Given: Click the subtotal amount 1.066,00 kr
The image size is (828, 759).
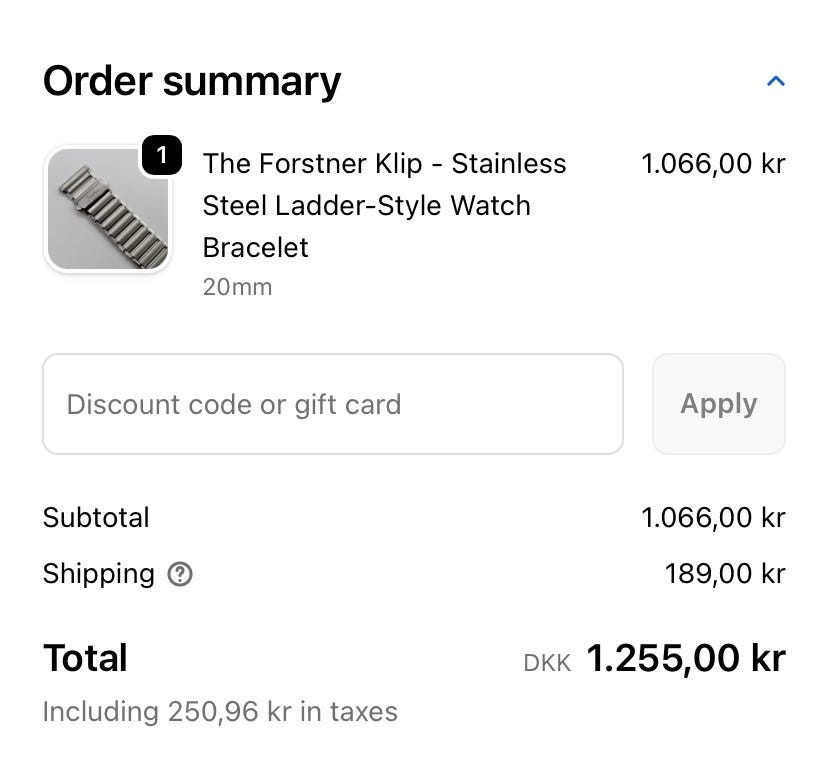Looking at the screenshot, I should point(713,518).
